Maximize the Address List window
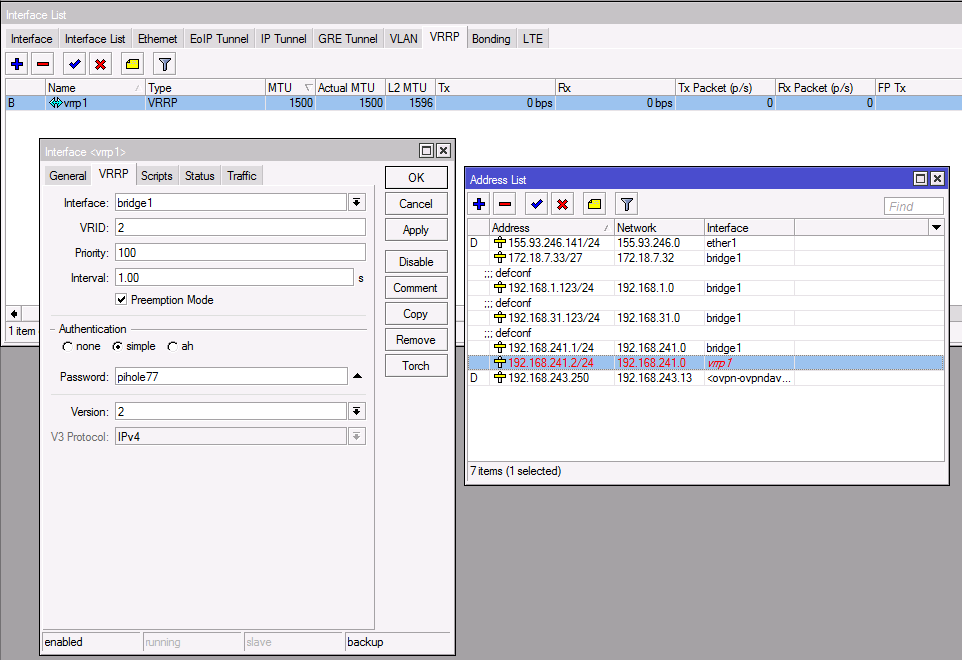 click(x=920, y=178)
